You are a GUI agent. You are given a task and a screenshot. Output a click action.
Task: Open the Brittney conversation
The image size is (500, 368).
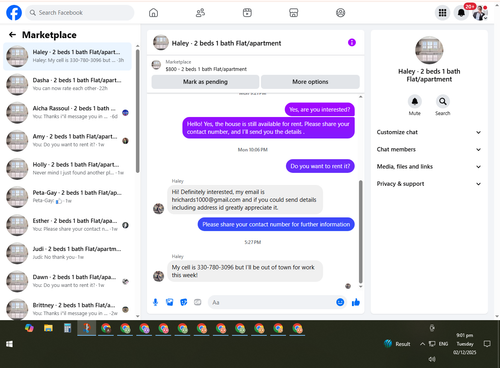coord(67,309)
